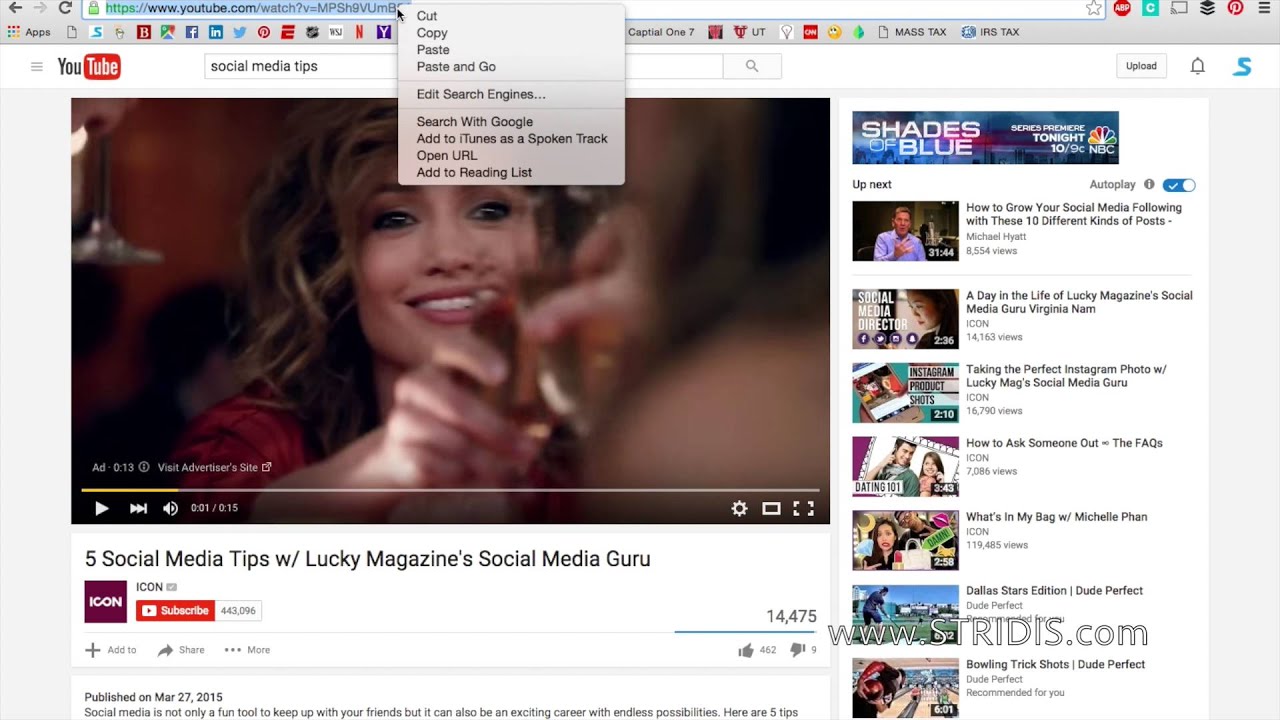This screenshot has height=720, width=1280.
Task: Open the Facebook bookmark icon
Action: coord(191,32)
